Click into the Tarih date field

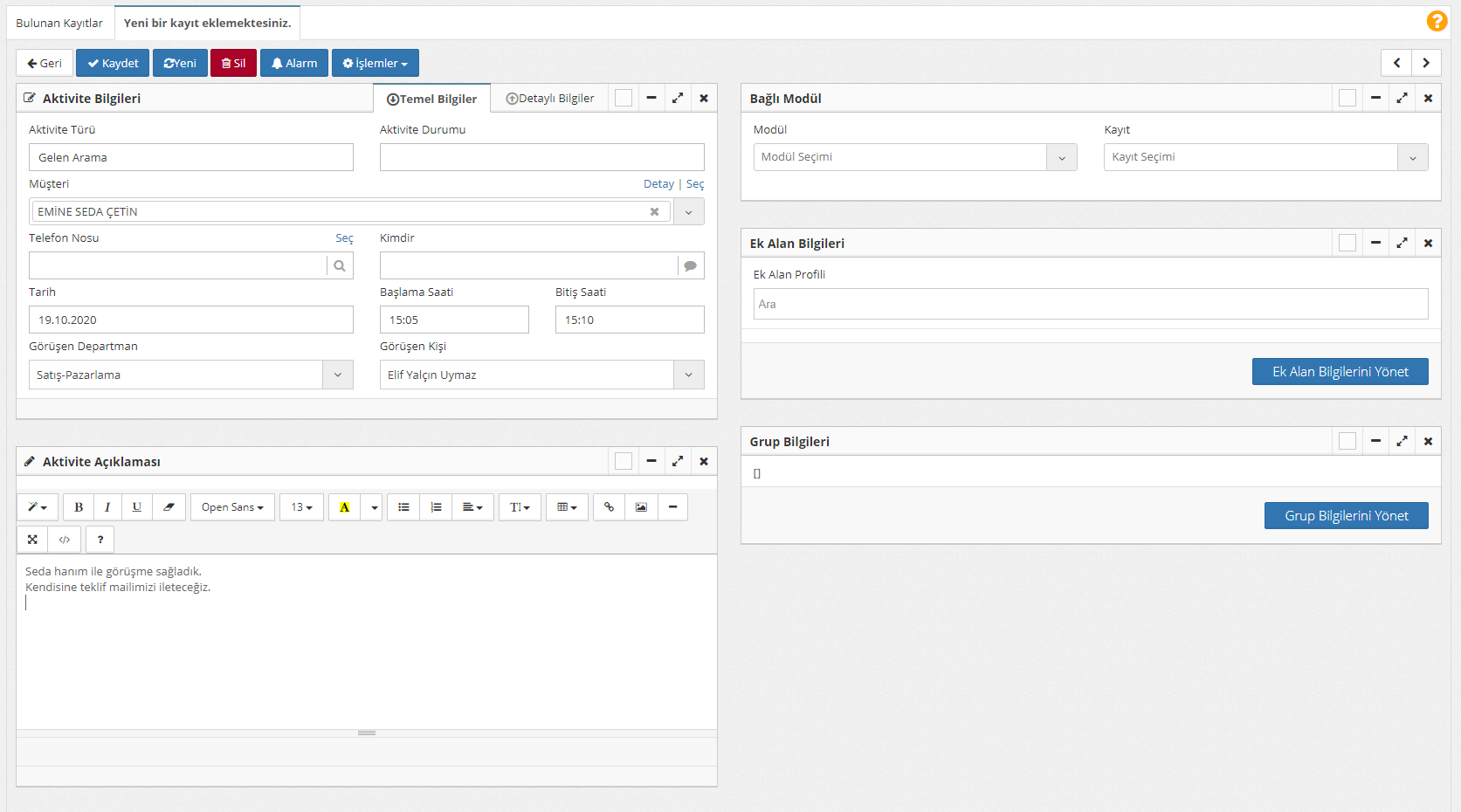click(x=190, y=320)
